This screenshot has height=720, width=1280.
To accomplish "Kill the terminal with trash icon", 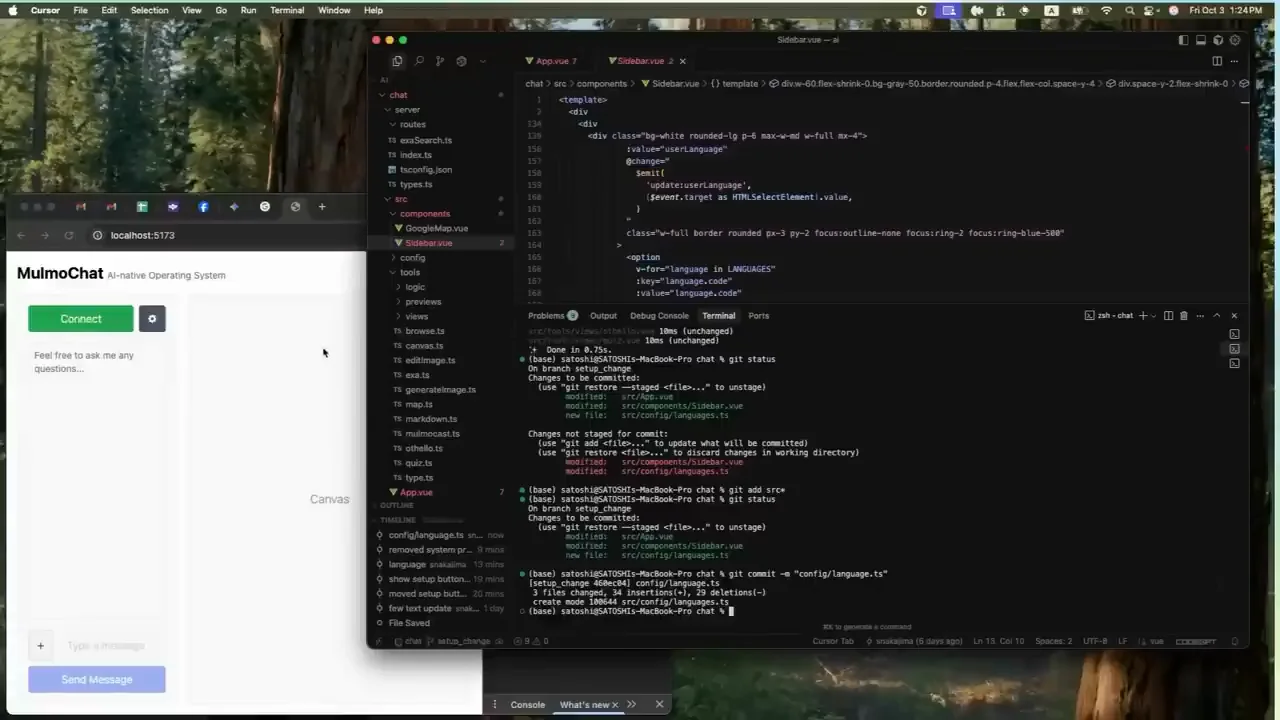I will pos(1184,316).
